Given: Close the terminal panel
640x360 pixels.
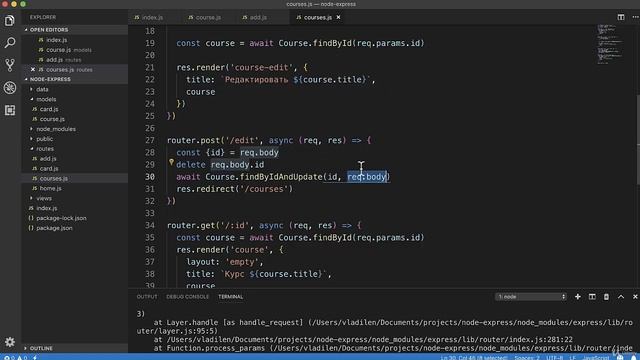Looking at the screenshot, I should (x=635, y=297).
